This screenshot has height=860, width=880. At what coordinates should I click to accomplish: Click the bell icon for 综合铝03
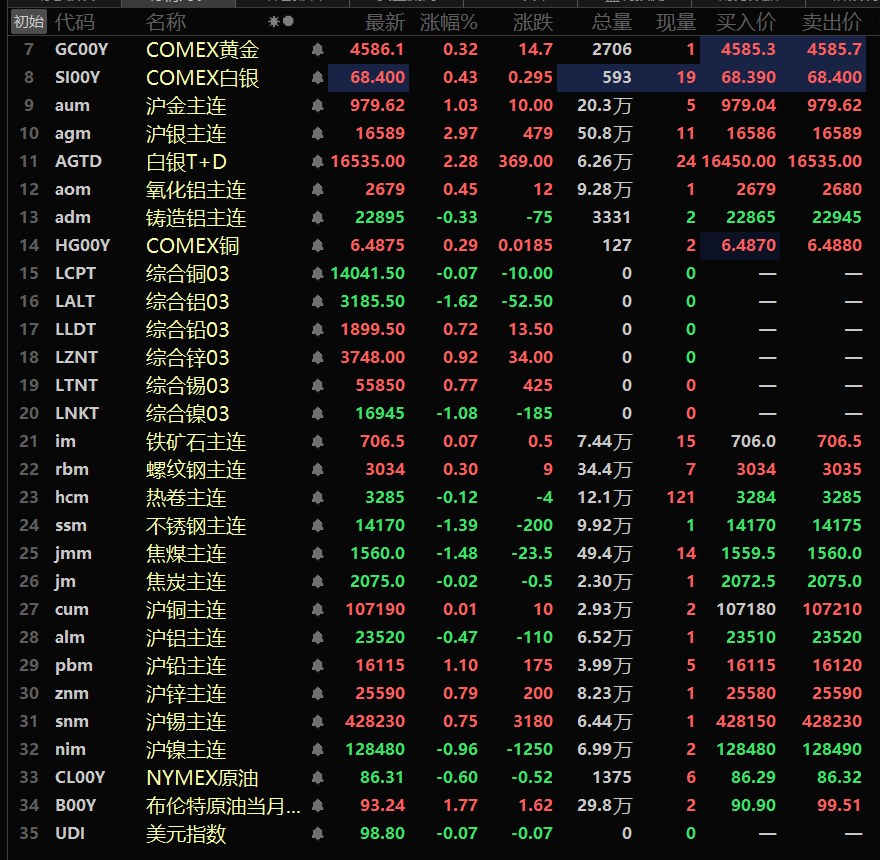[318, 302]
